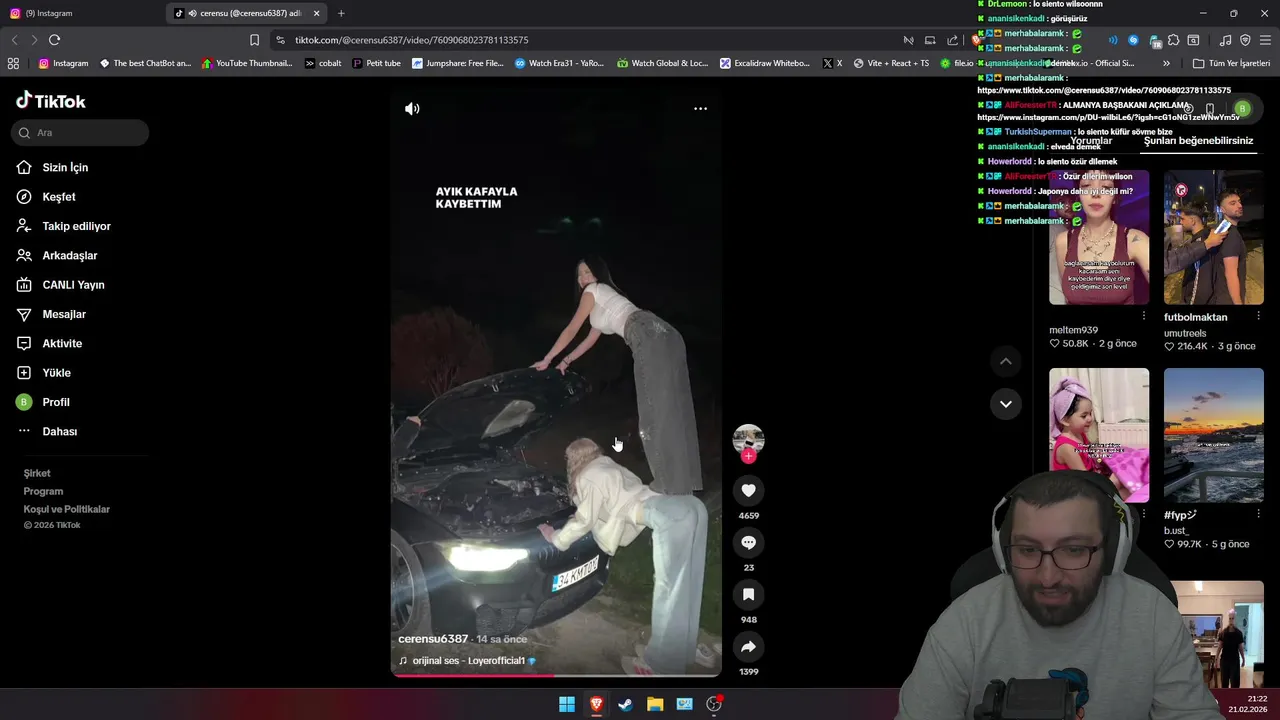Open browser extensions puzzle icon

click(x=1173, y=40)
